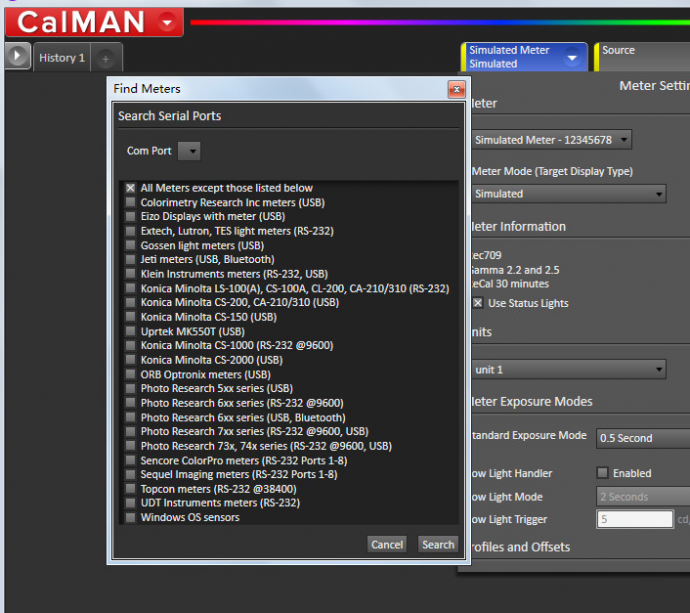Click the Cancel button
Image resolution: width=690 pixels, height=613 pixels.
pyautogui.click(x=386, y=545)
